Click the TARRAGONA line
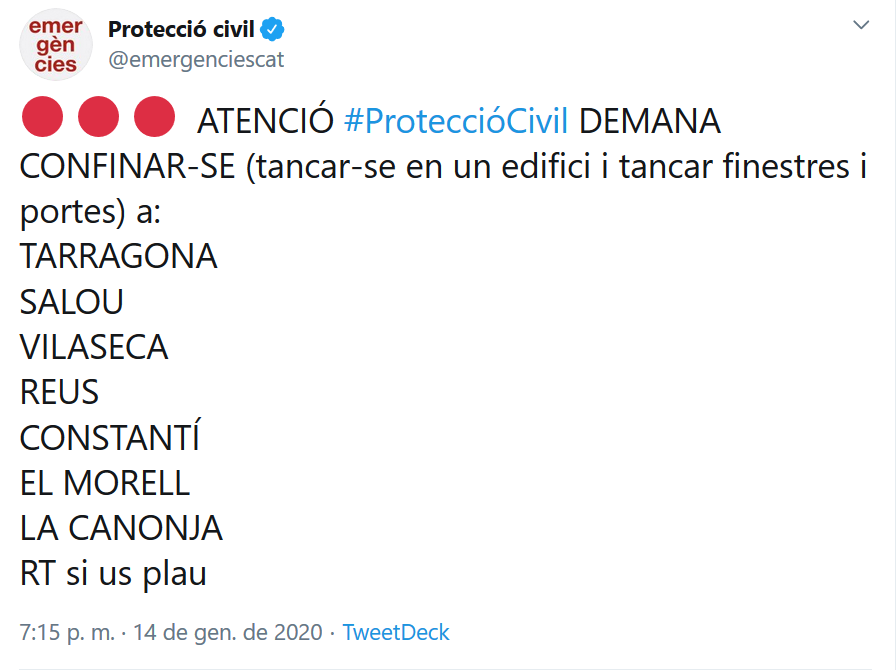The height and width of the screenshot is (670, 896). [x=118, y=256]
